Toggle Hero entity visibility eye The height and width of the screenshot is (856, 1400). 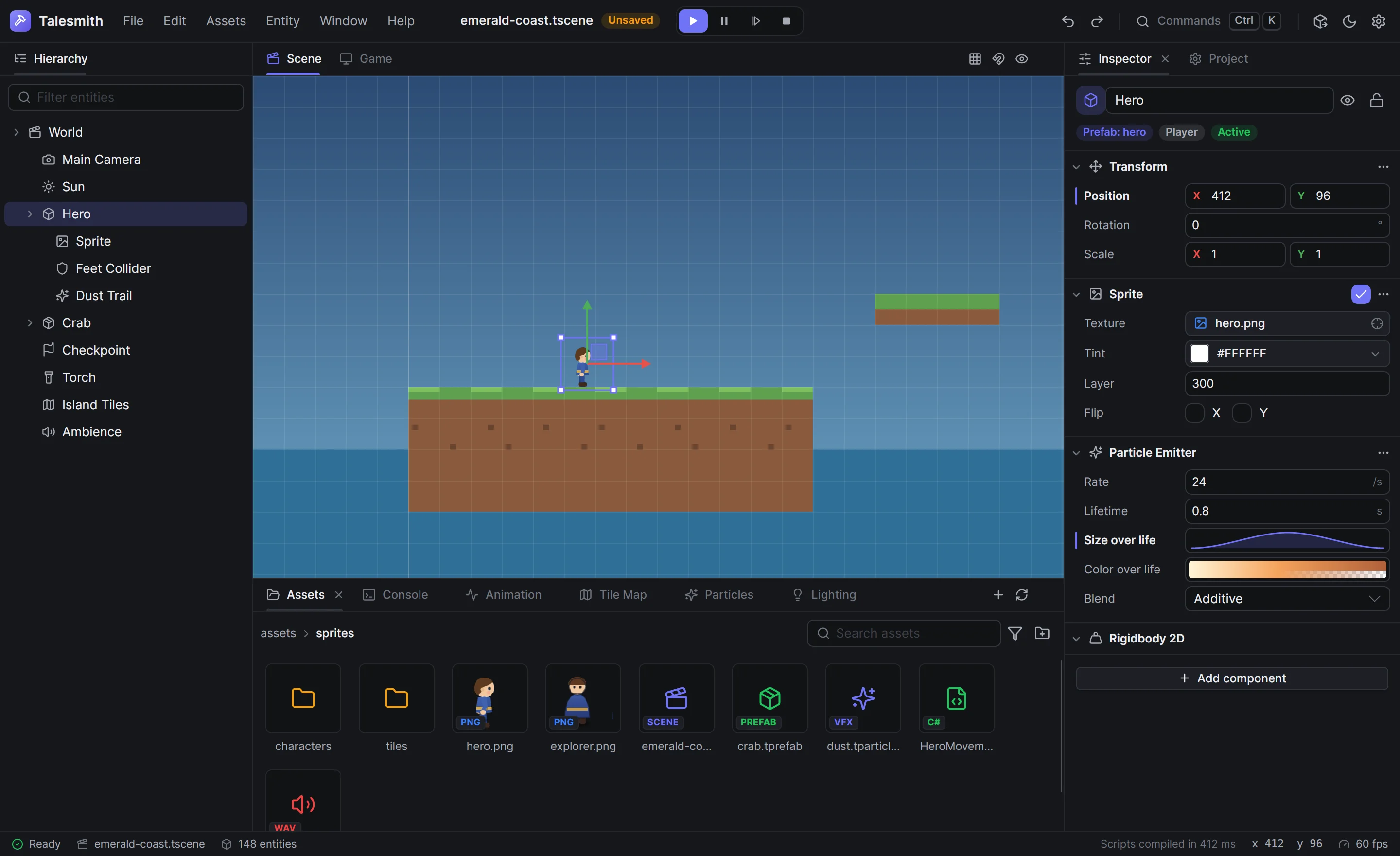pos(1347,101)
